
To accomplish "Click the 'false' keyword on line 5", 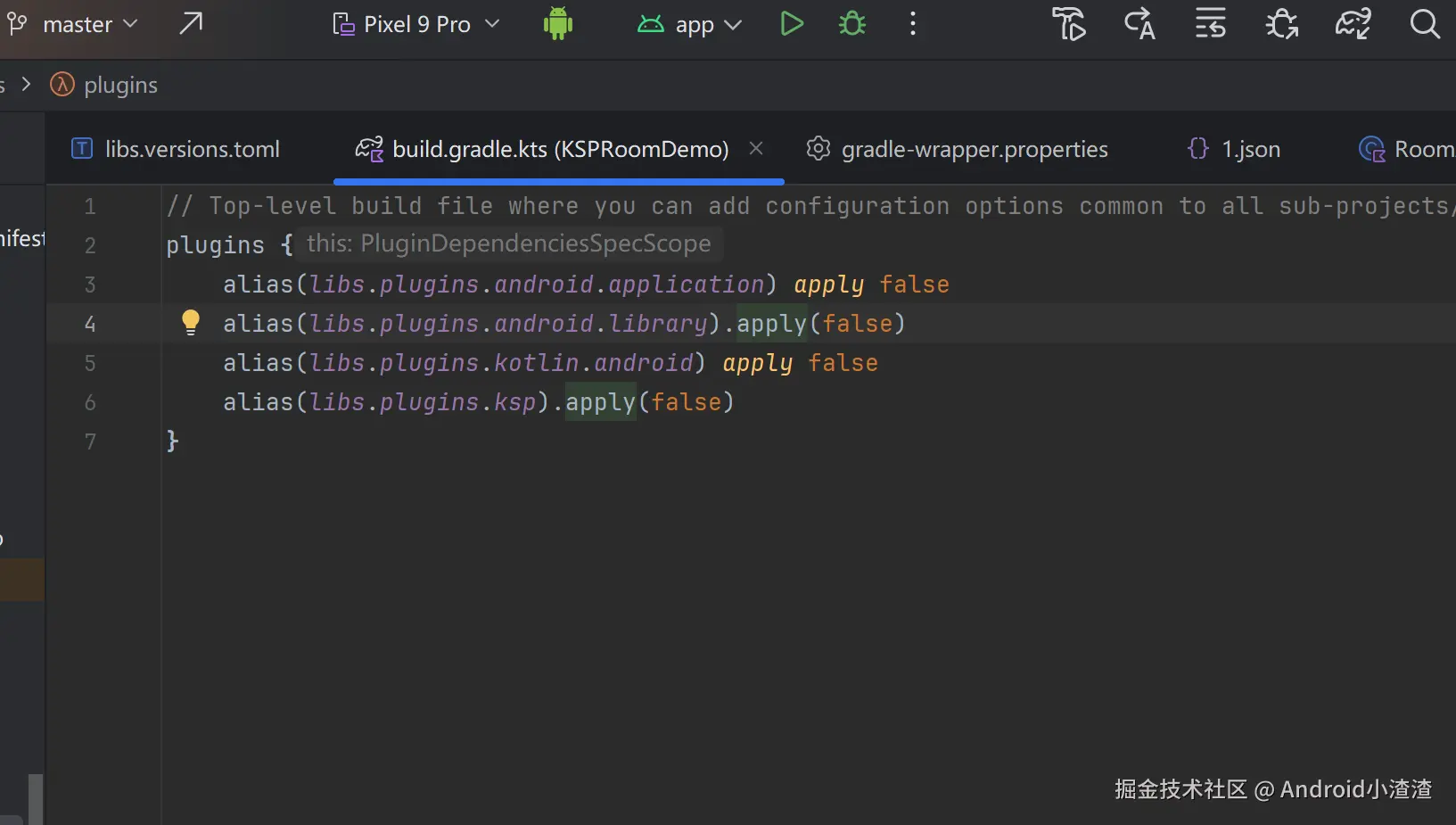I will [843, 363].
